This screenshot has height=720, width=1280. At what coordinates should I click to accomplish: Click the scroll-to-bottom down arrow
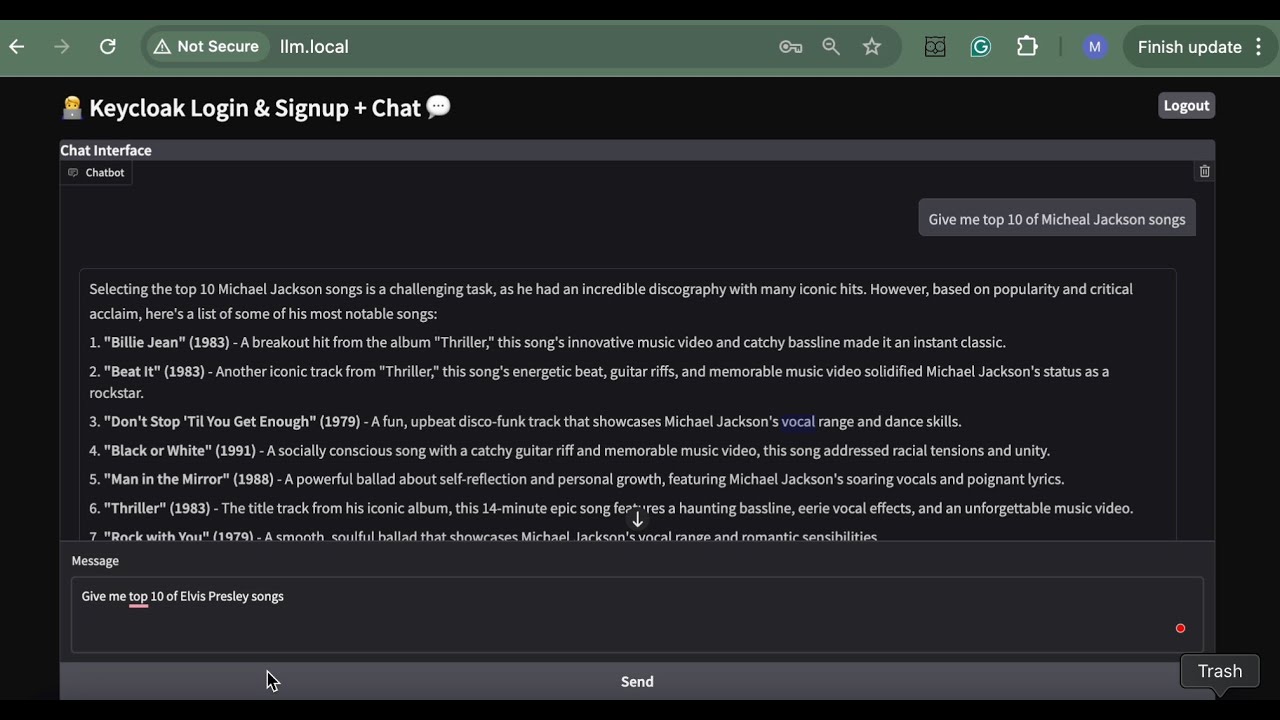point(637,520)
